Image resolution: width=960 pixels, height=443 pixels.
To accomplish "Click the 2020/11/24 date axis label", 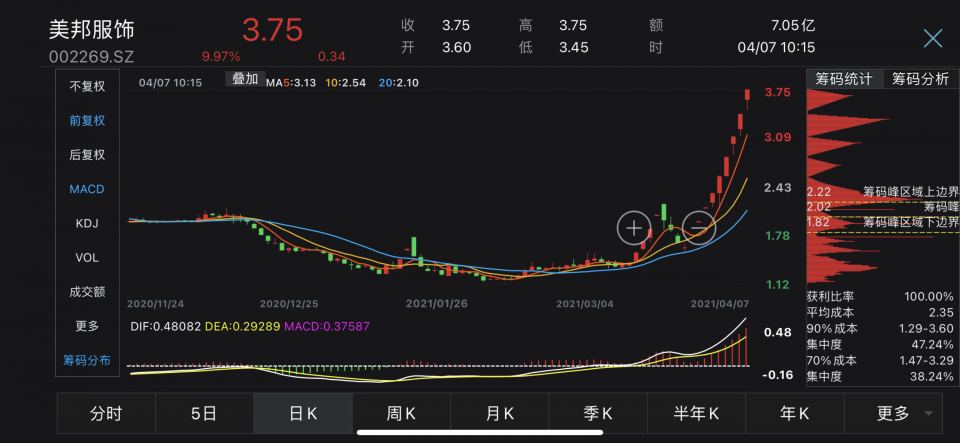I will pos(154,303).
